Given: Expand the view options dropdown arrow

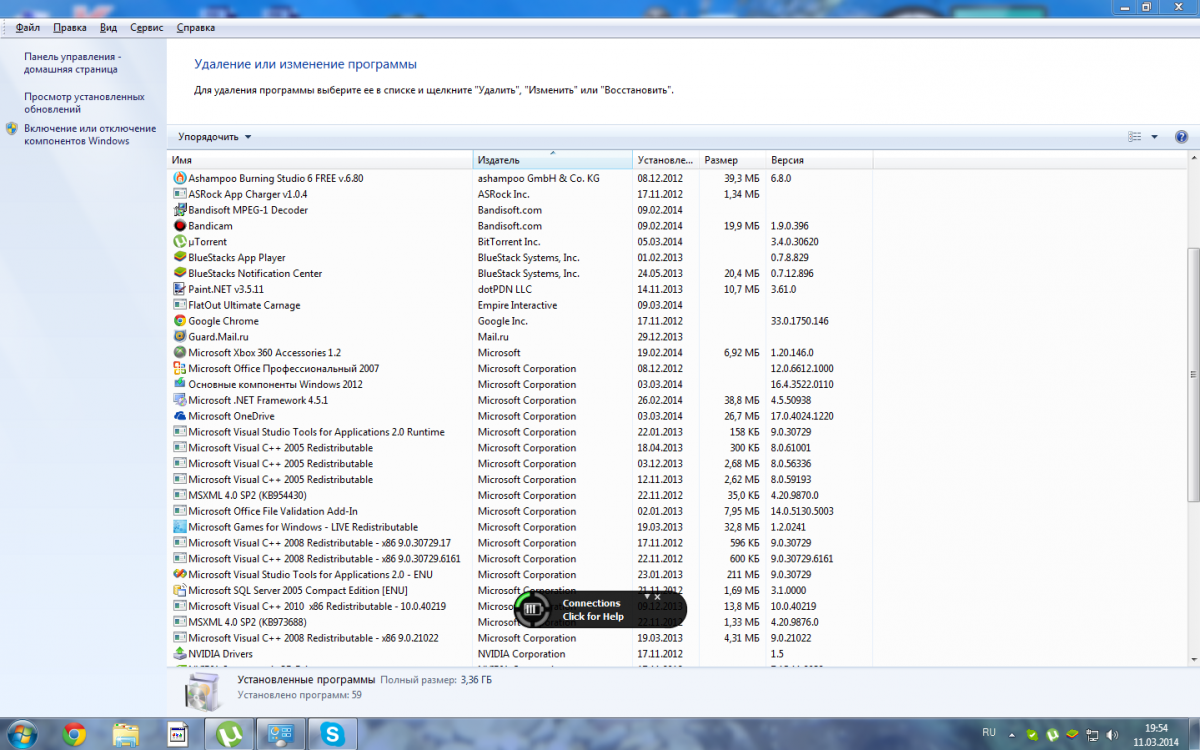Looking at the screenshot, I should [x=1154, y=137].
